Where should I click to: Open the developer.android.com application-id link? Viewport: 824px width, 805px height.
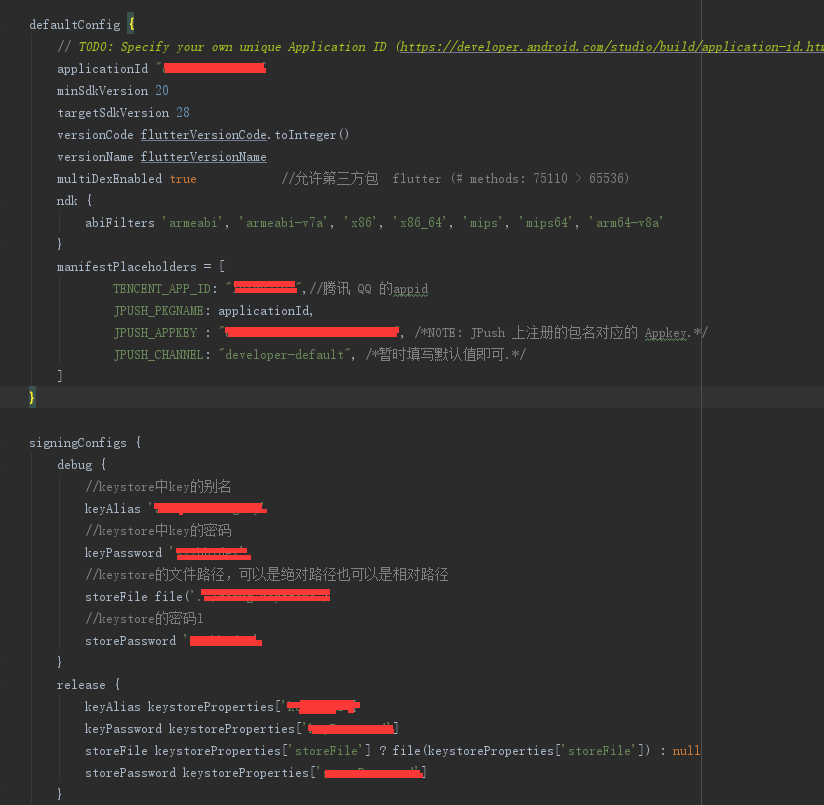[x=612, y=47]
